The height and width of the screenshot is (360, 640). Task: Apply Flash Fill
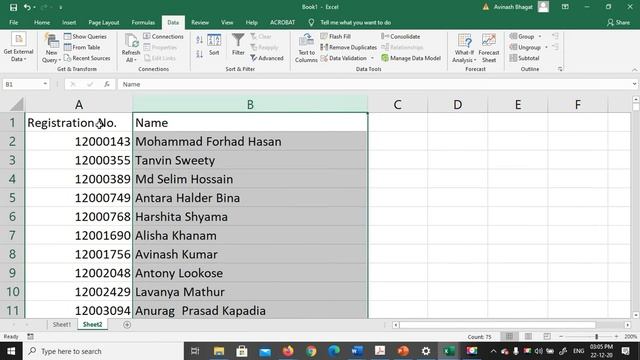[x=336, y=36]
